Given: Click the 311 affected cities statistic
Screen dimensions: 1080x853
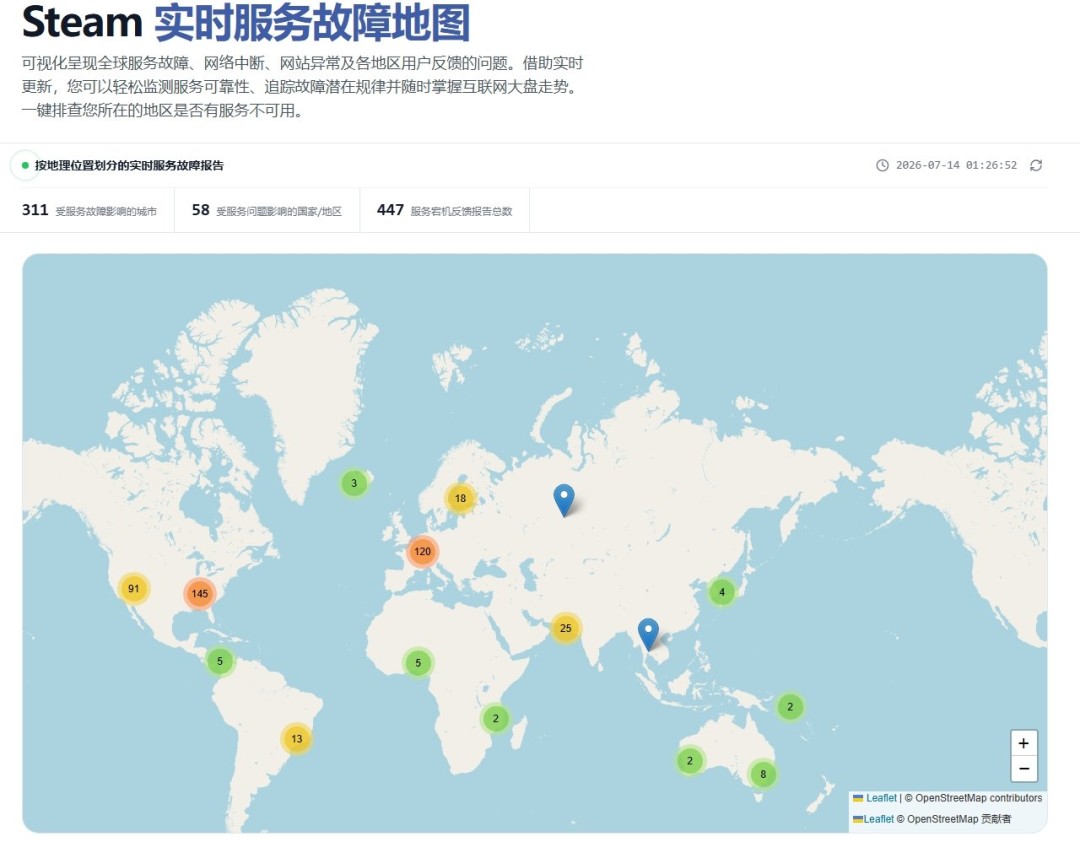Looking at the screenshot, I should pos(89,210).
